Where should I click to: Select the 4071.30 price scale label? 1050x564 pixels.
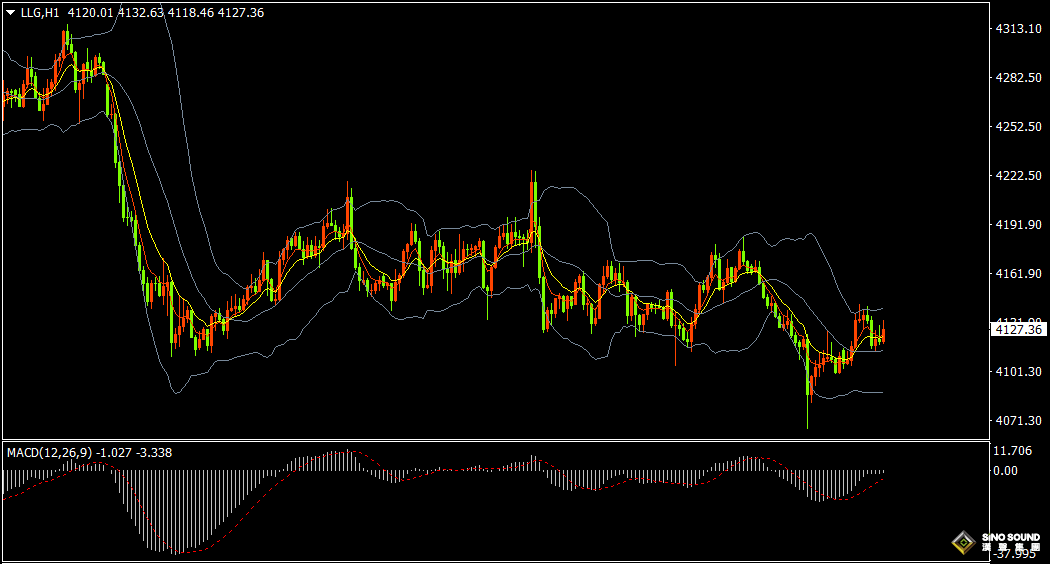[x=1019, y=420]
